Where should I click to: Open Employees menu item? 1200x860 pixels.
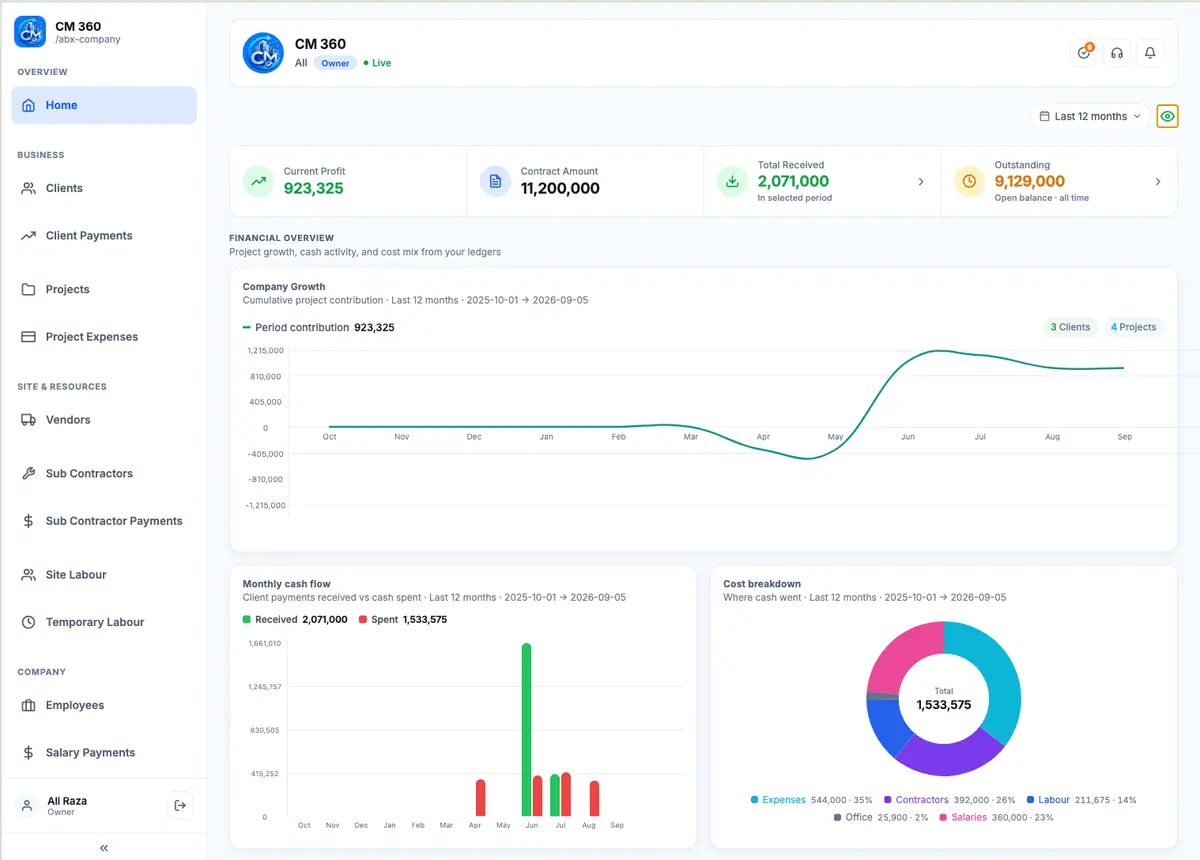pos(104,705)
